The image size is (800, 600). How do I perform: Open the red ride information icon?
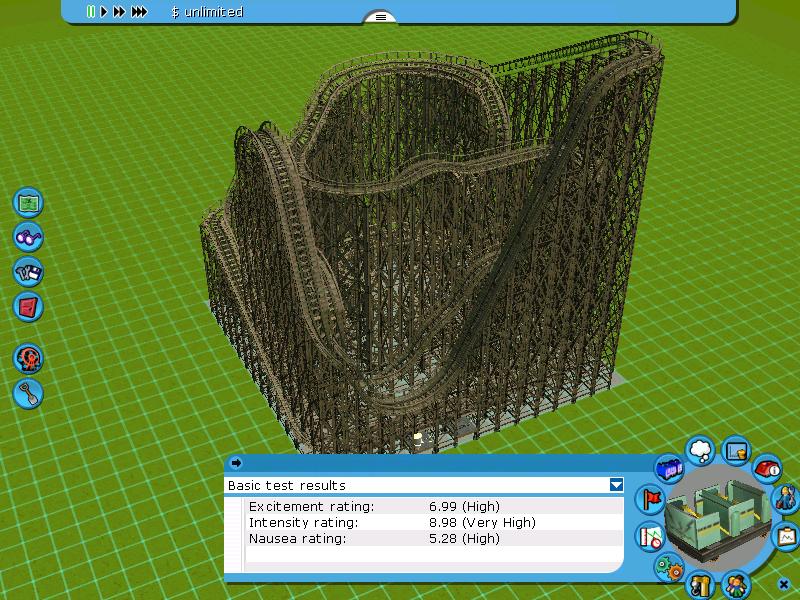(x=767, y=468)
